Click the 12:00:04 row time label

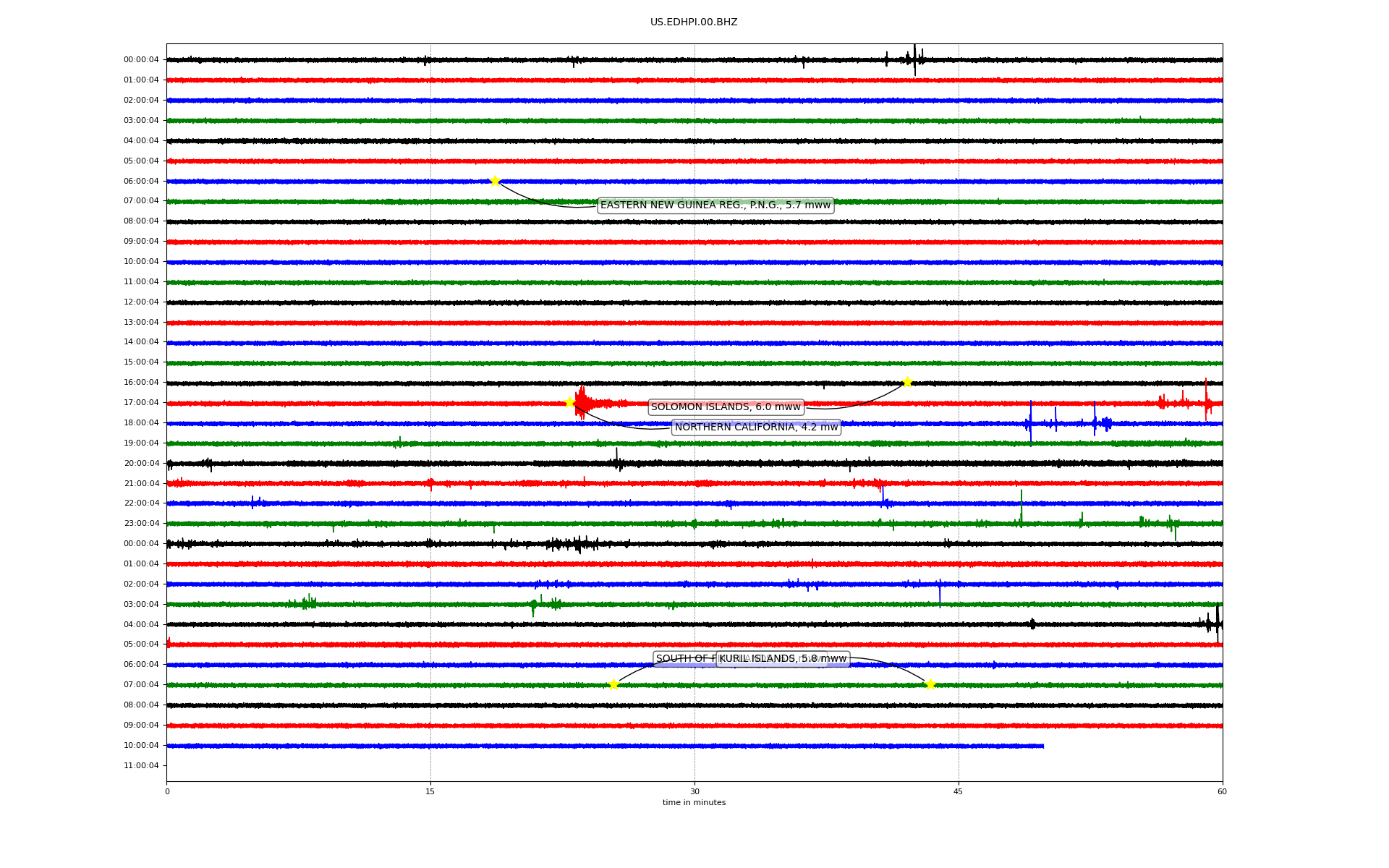(x=141, y=302)
